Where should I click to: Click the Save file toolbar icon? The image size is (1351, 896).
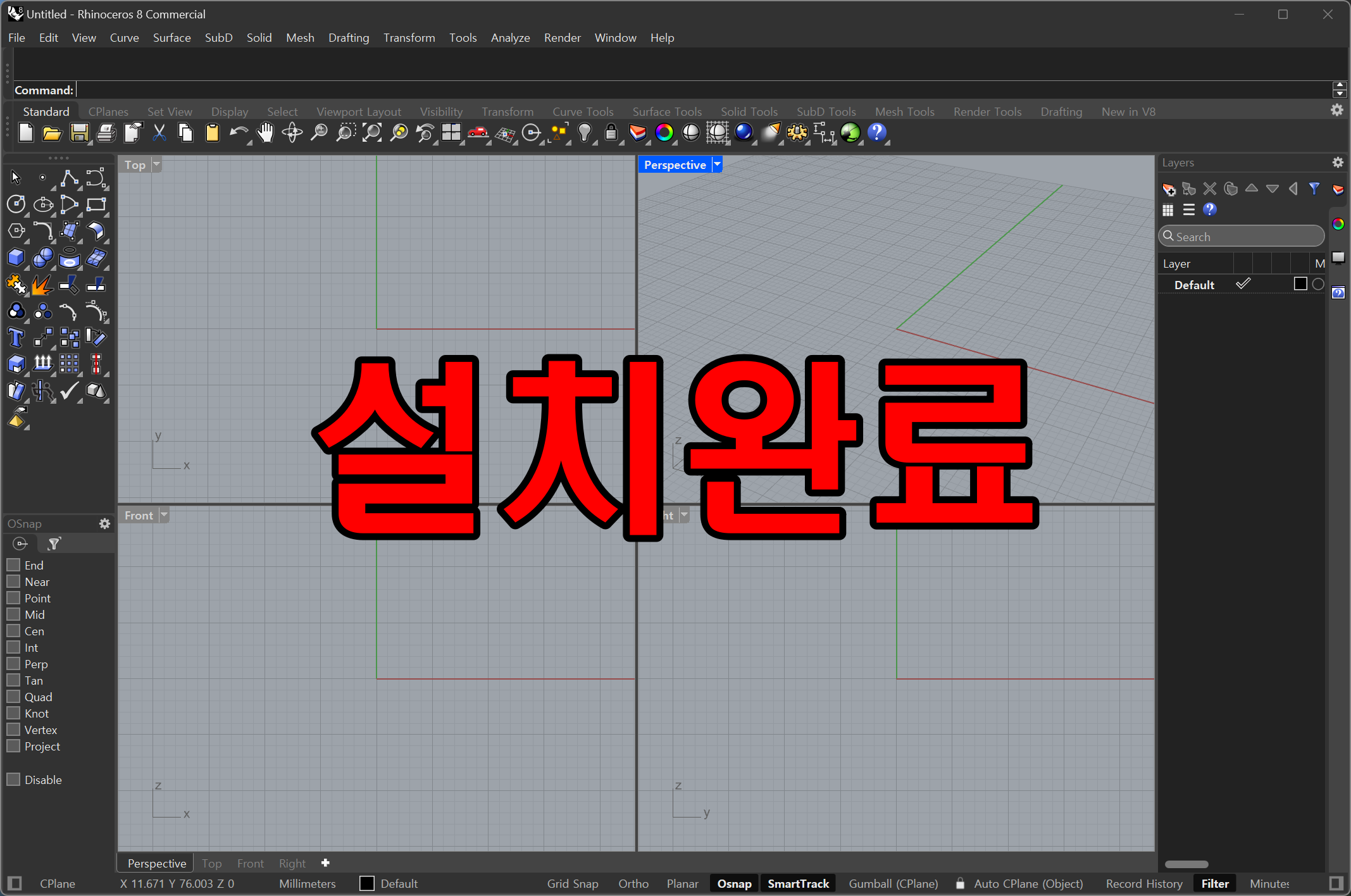(79, 133)
